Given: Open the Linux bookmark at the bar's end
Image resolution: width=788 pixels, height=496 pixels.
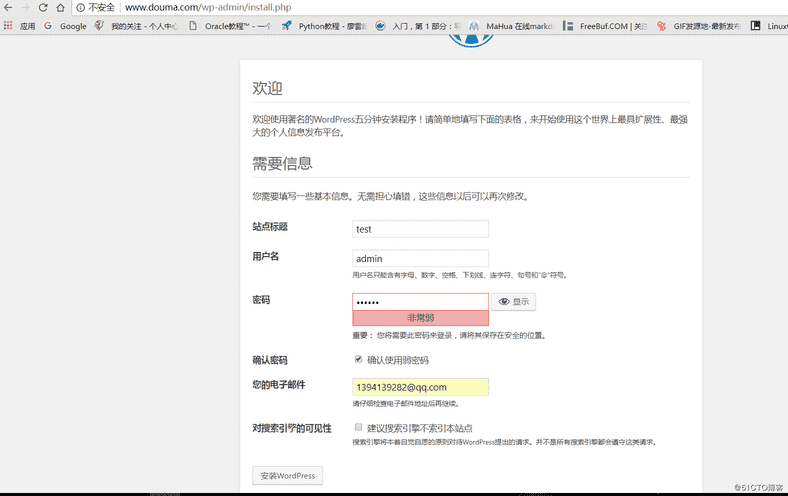Looking at the screenshot, I should [x=769, y=26].
